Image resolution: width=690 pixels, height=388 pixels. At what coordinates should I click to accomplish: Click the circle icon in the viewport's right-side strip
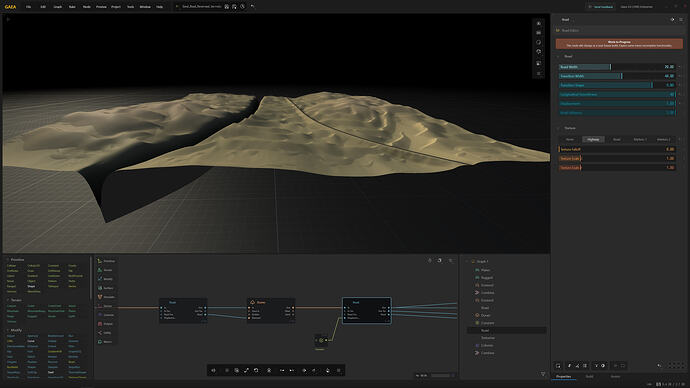(x=539, y=42)
